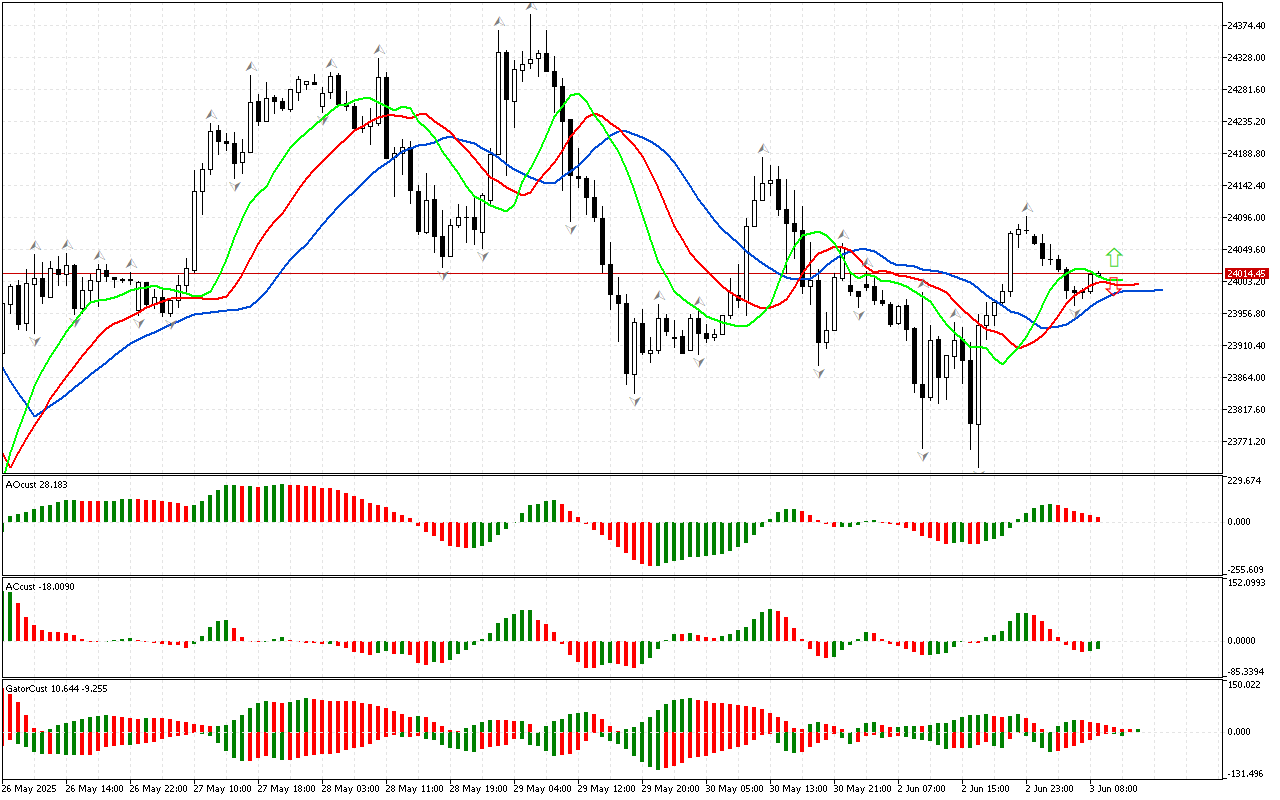Select the up fractal above the chart's highest candle
The width and height of the screenshot is (1280, 800).
tap(531, 6)
